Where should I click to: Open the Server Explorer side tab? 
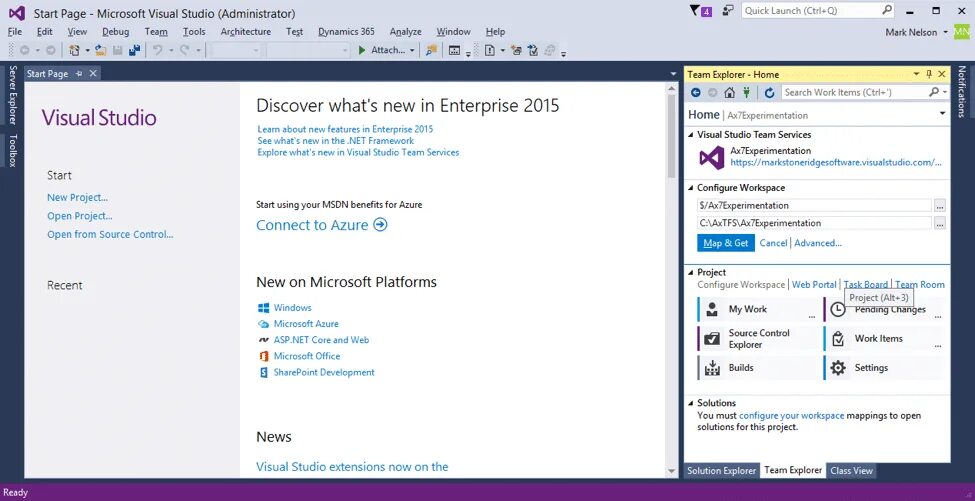(12, 94)
